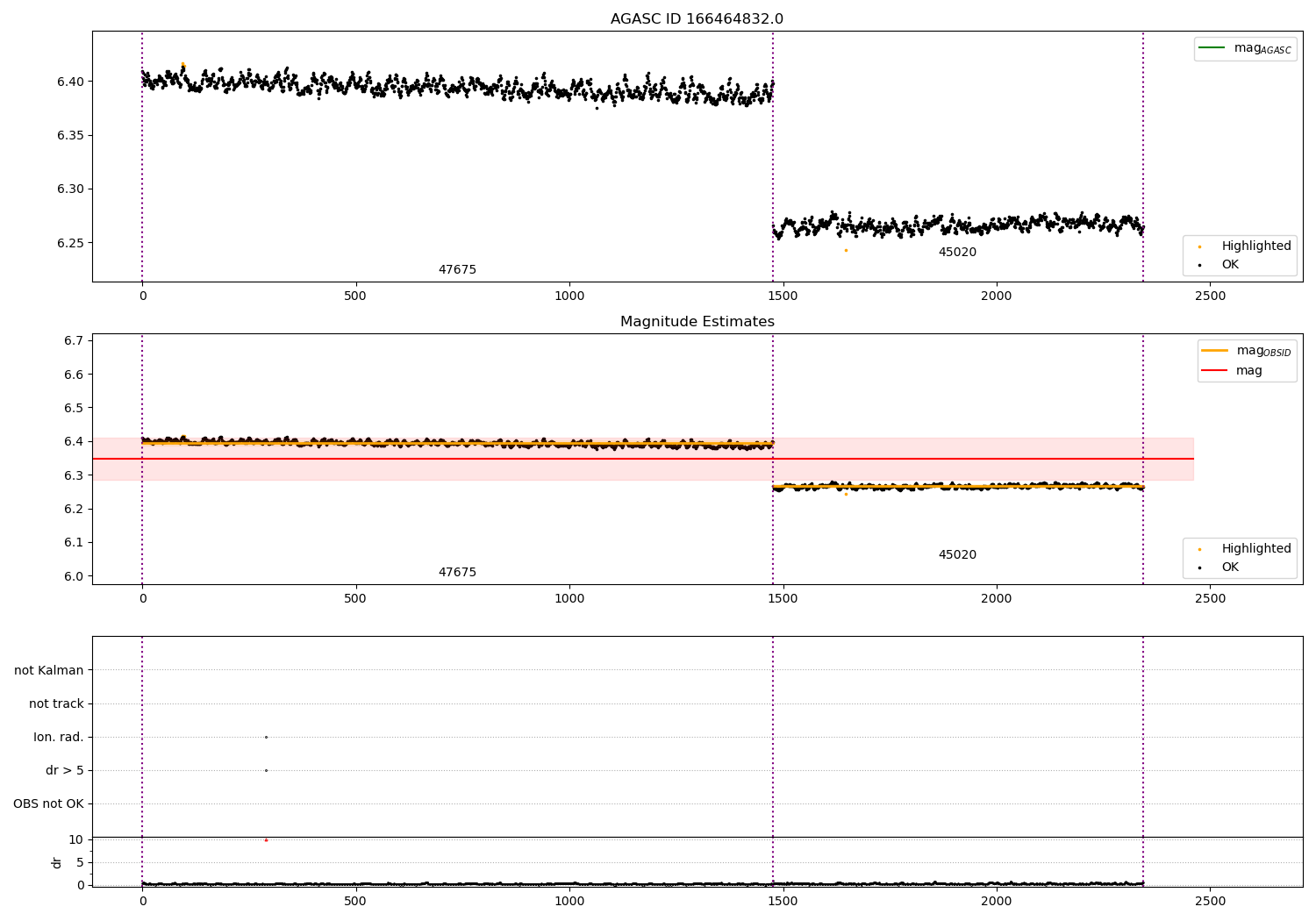The image size is (1316, 921).
Task: Click the 'AGASC ID 166464832.0' plot title
Action: click(697, 19)
